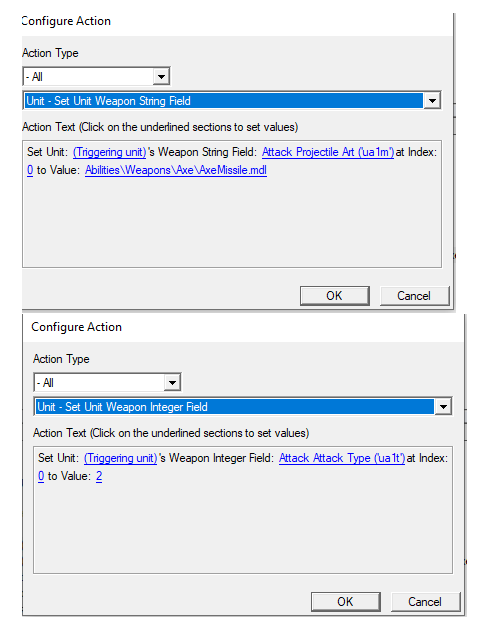Cancel the Integer Field Configure Action dialog

click(x=425, y=602)
